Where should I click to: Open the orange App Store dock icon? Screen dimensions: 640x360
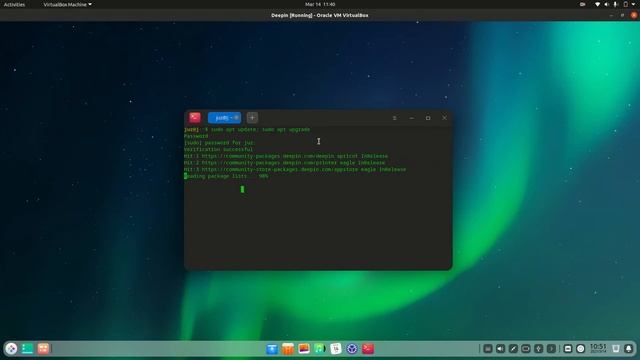tap(288, 349)
